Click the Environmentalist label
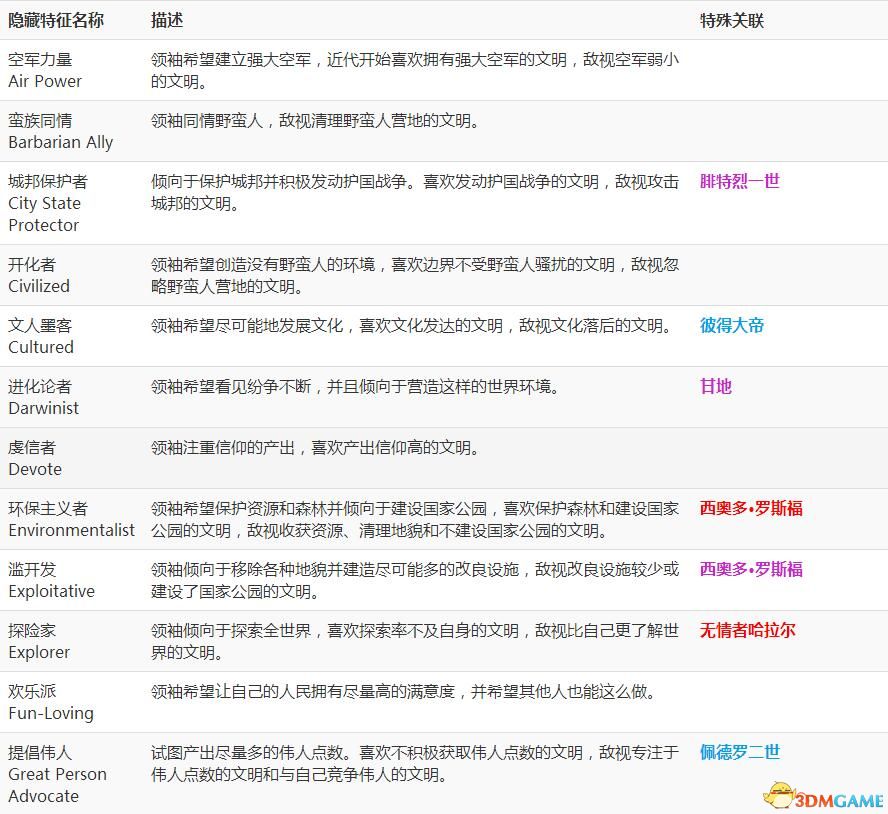This screenshot has height=814, width=888. tap(71, 530)
